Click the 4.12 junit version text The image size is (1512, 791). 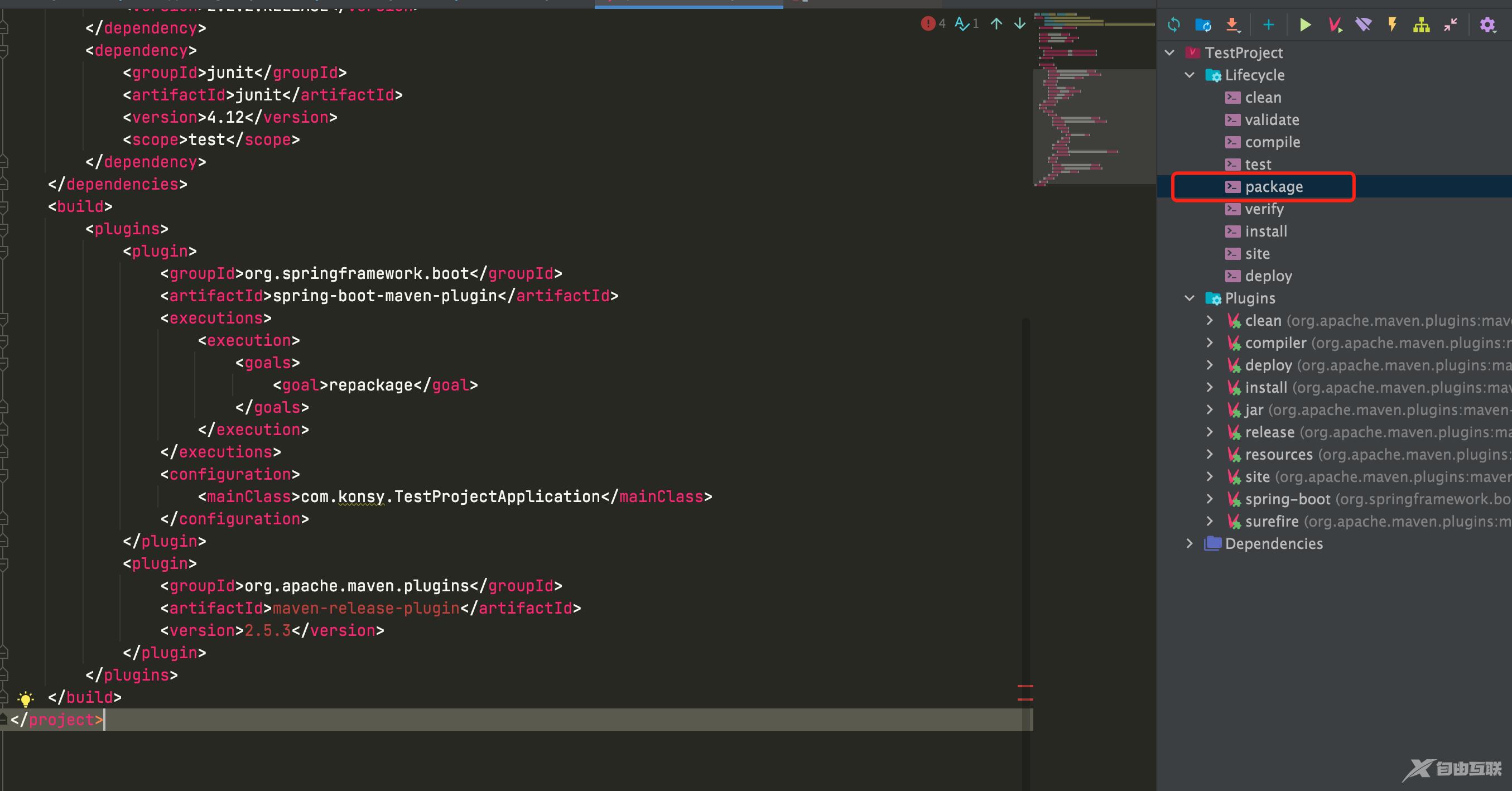[x=225, y=117]
